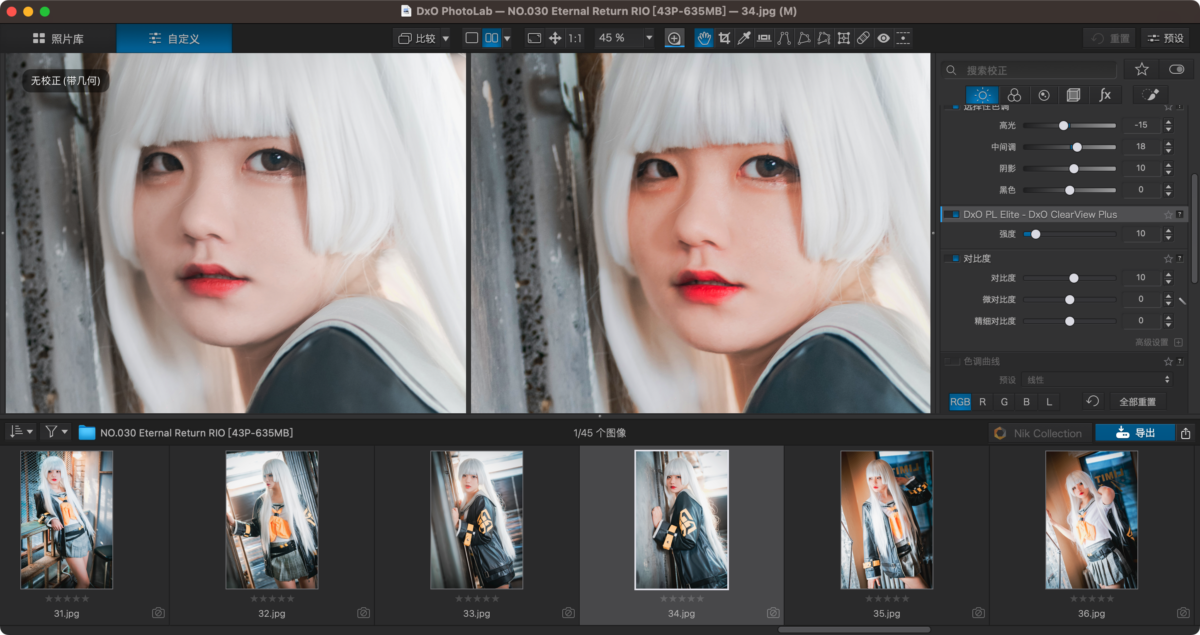Click the local adjustments brush icon

1150,95
